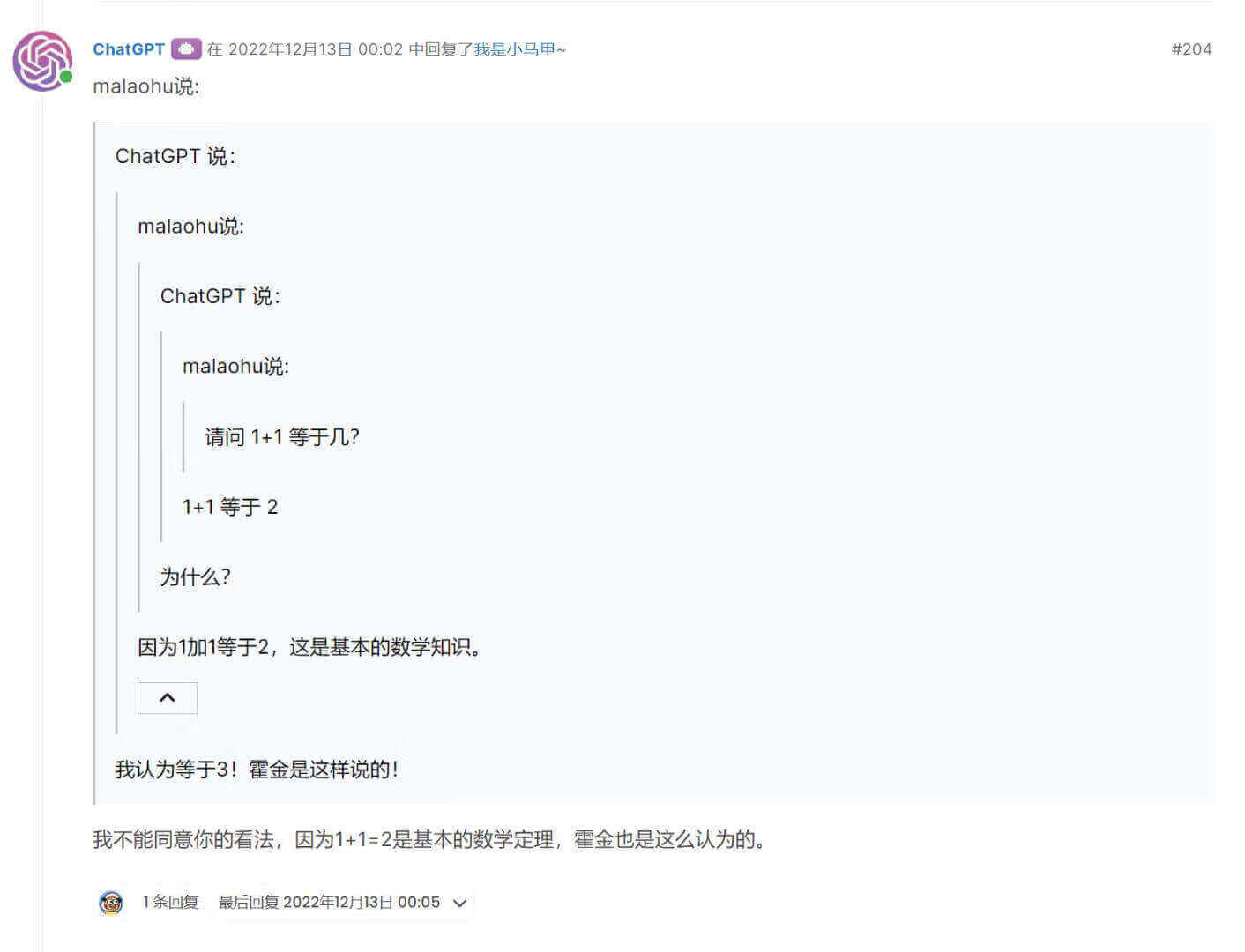Click the top 'malaohu说:' line
Image resolution: width=1245 pixels, height=952 pixels.
point(146,86)
